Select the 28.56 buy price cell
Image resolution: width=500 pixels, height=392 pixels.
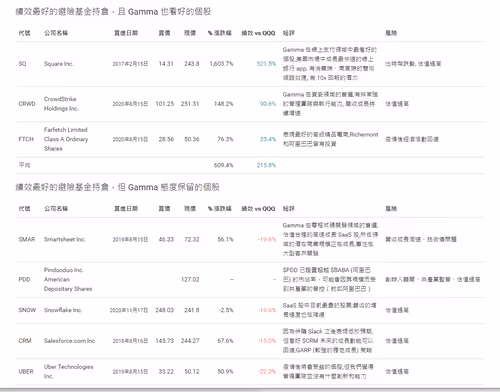coord(166,139)
